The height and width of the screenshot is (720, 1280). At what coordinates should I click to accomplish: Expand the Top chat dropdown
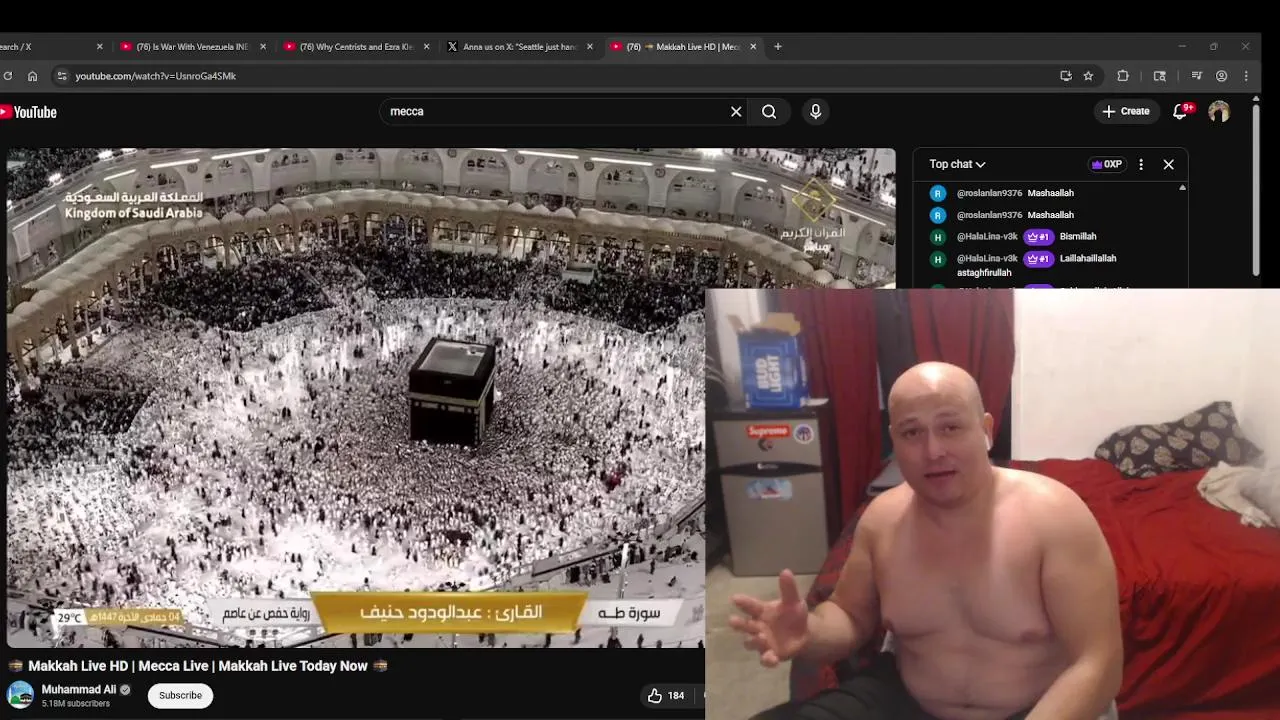click(957, 164)
